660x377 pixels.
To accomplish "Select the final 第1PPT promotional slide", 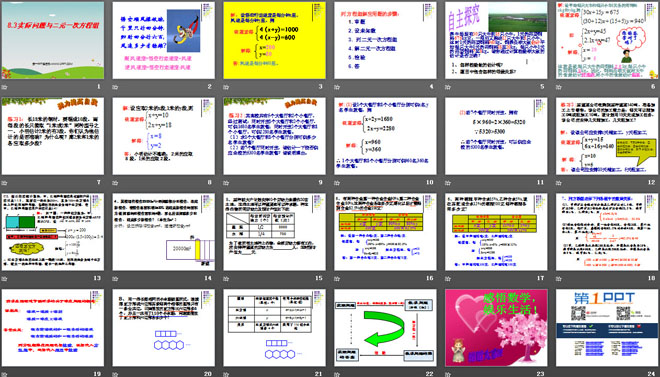I will pos(607,328).
